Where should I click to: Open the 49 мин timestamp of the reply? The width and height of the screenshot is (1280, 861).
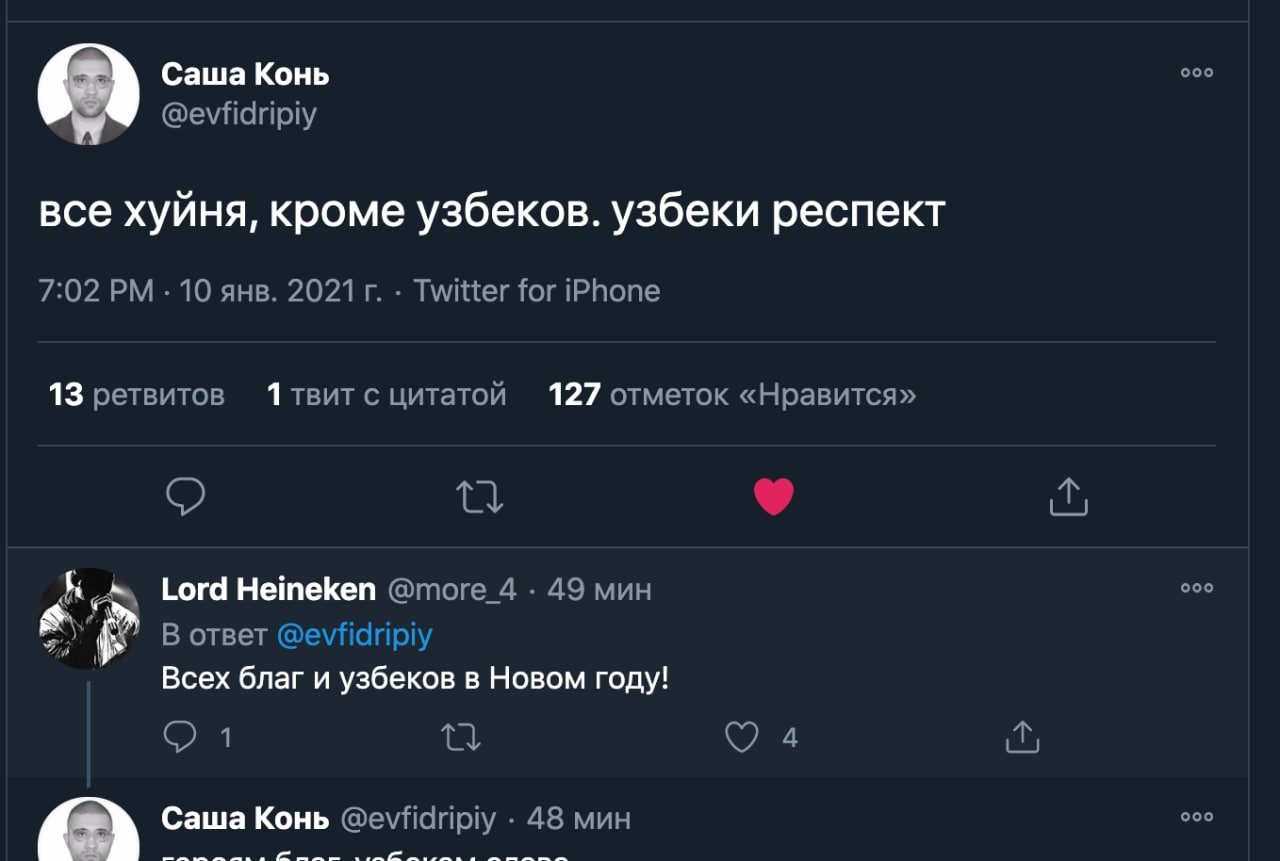(x=599, y=589)
